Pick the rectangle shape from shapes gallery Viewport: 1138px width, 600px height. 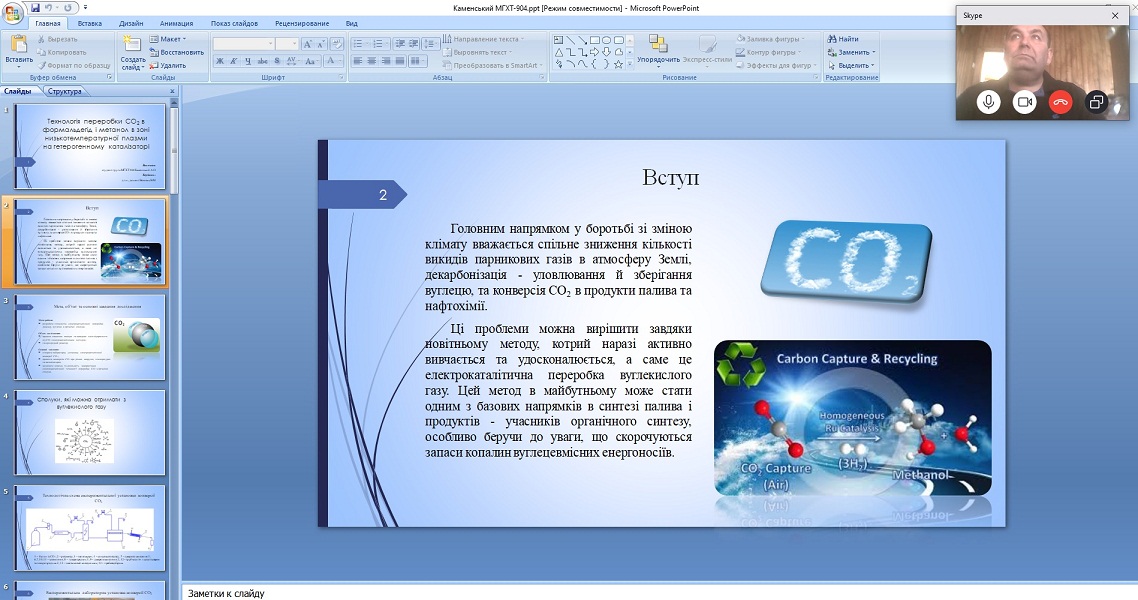pyautogui.click(x=594, y=40)
